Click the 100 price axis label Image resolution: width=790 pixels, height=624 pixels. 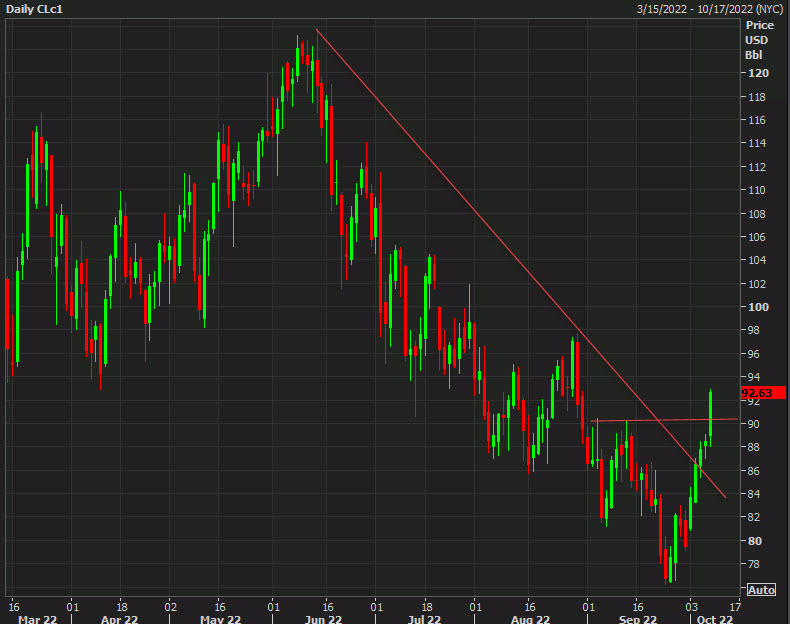[x=758, y=307]
